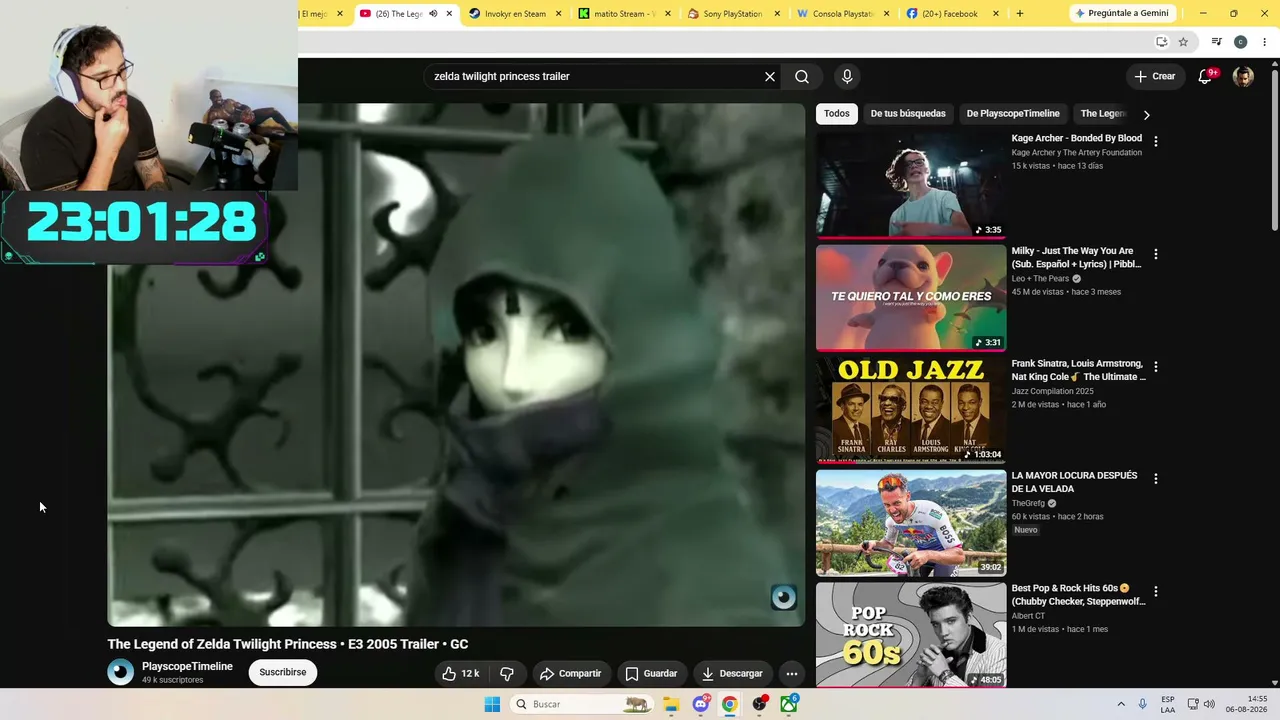
Task: Switch to the Facebook tab
Action: 951,14
